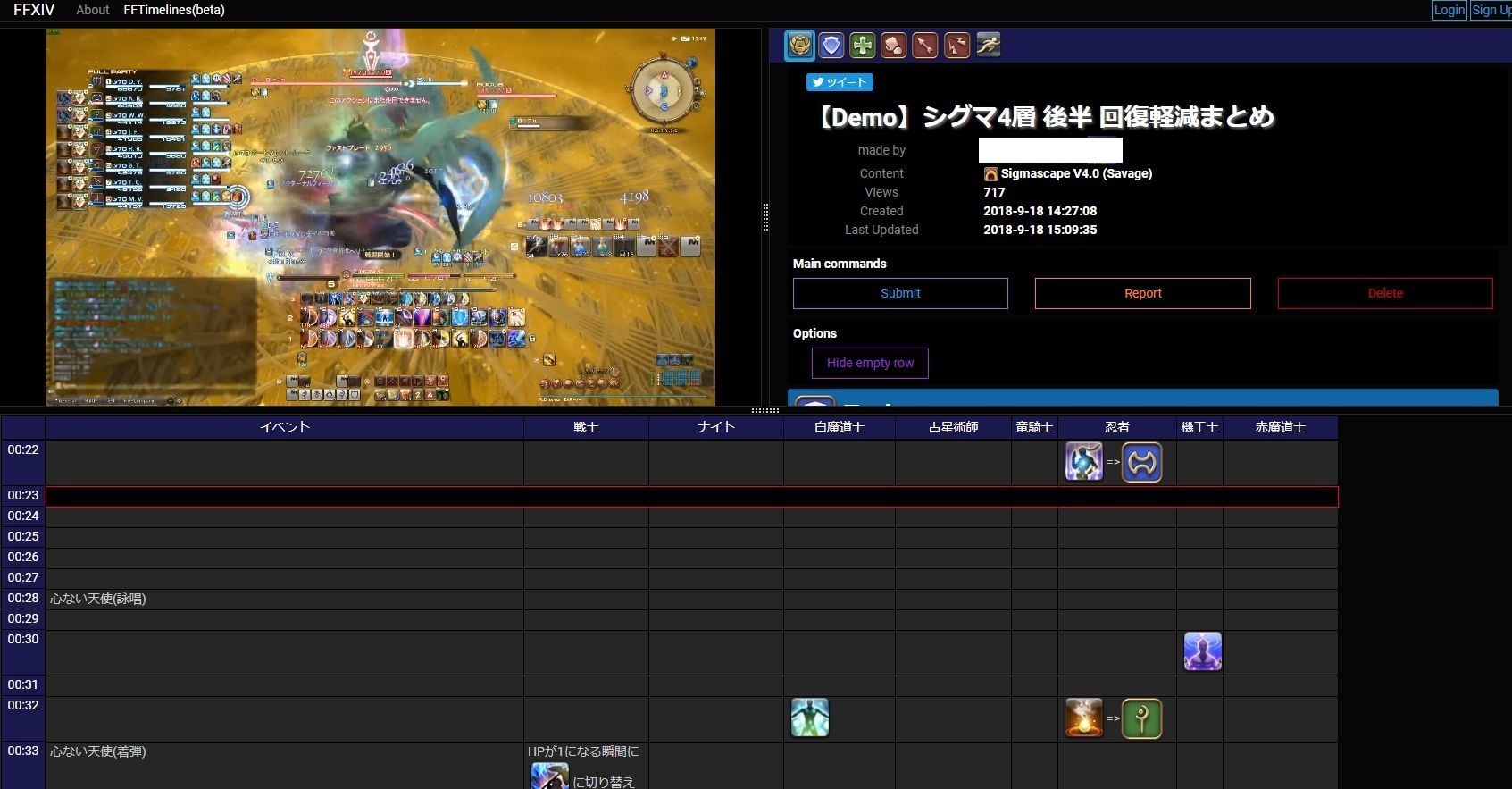Image resolution: width=1512 pixels, height=789 pixels.
Task: Click the ninja skill icon at 00:22
Action: click(x=1084, y=462)
